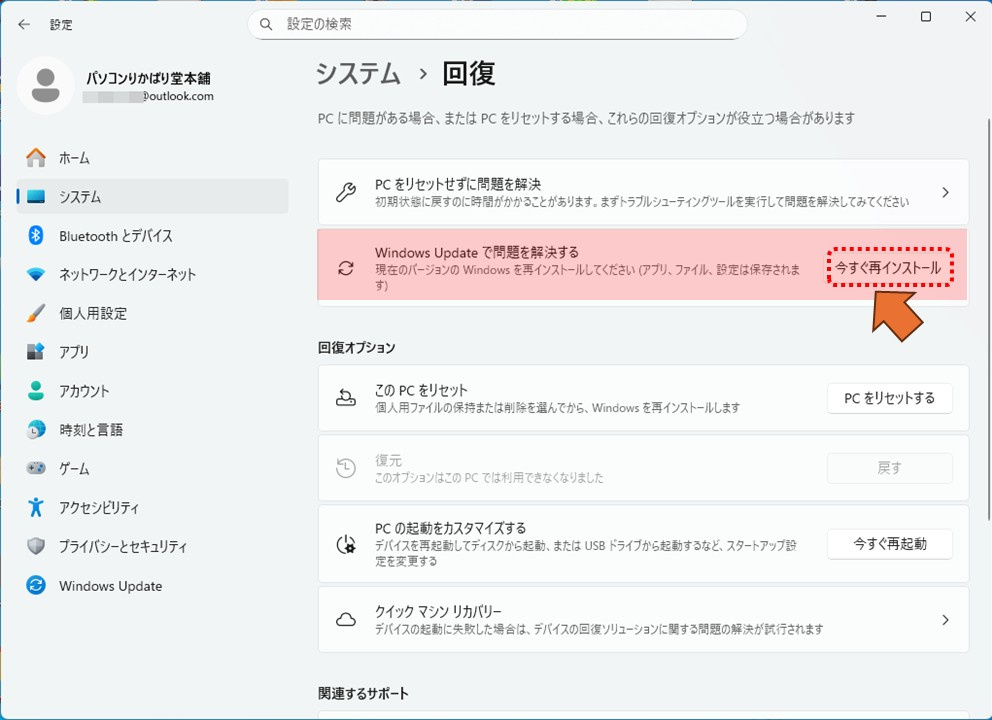Open the ゲーム settings category

[74, 469]
